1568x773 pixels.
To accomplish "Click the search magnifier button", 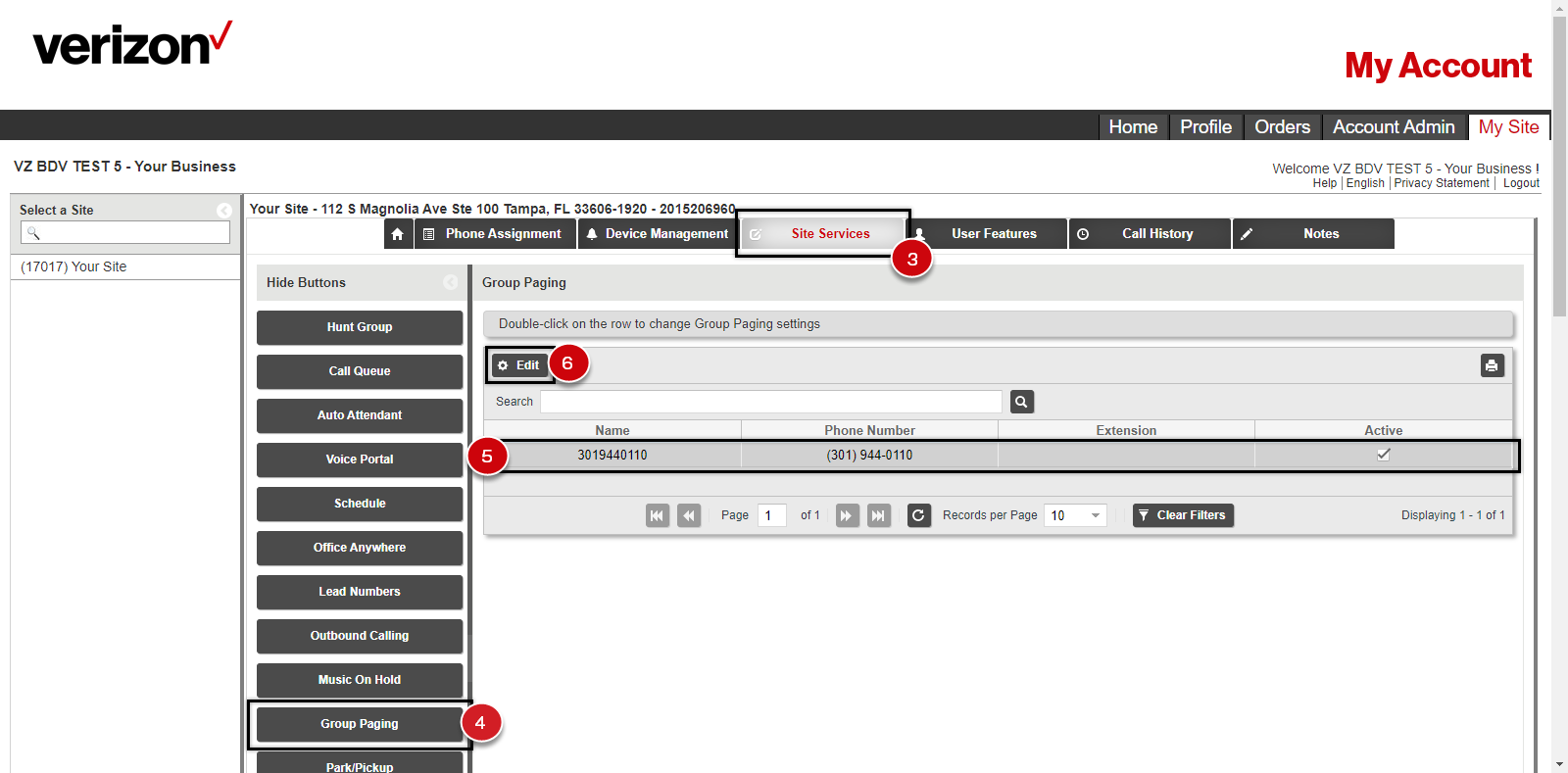I will click(1022, 402).
